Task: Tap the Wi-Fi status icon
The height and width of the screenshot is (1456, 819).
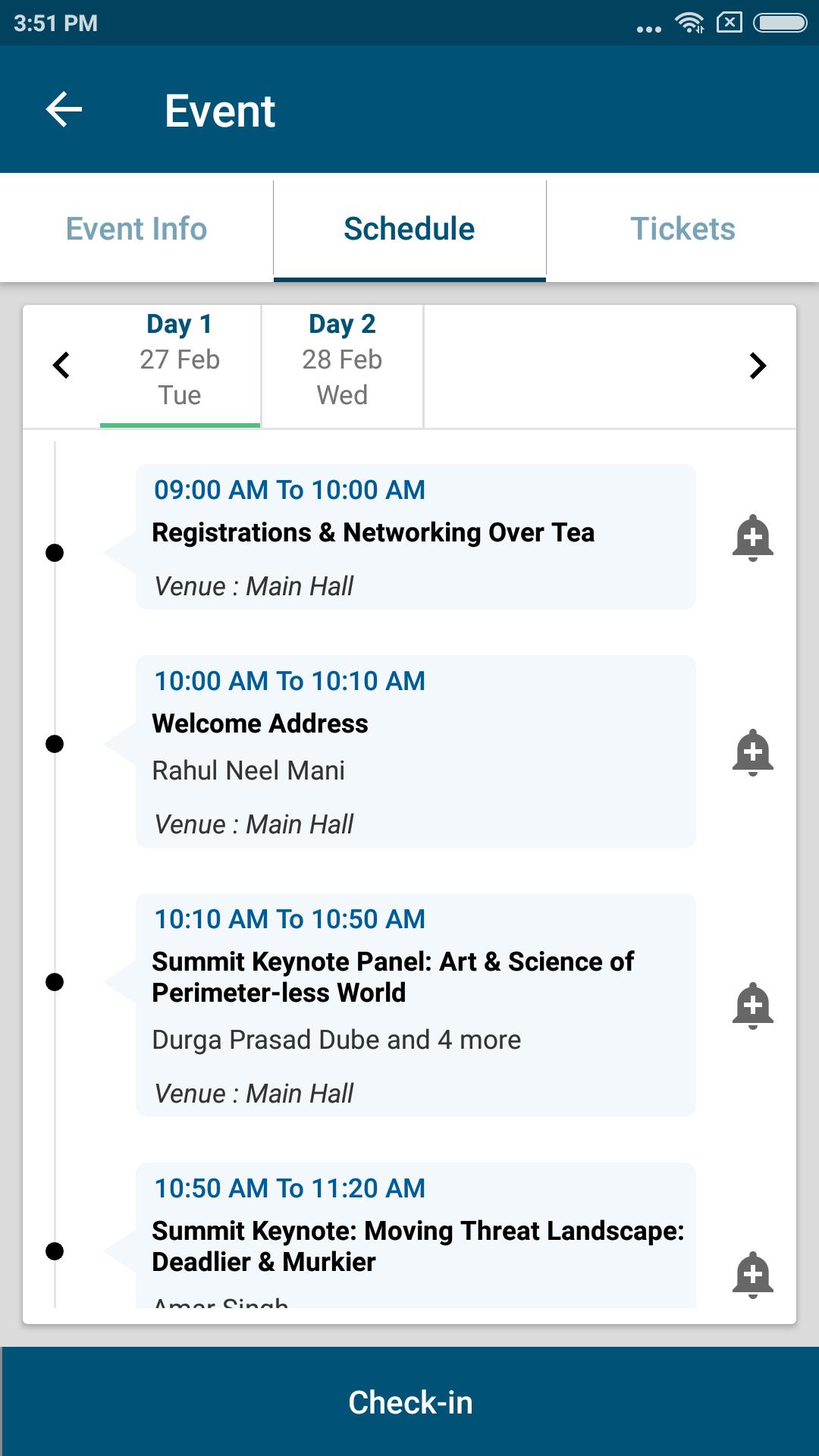Action: [689, 23]
